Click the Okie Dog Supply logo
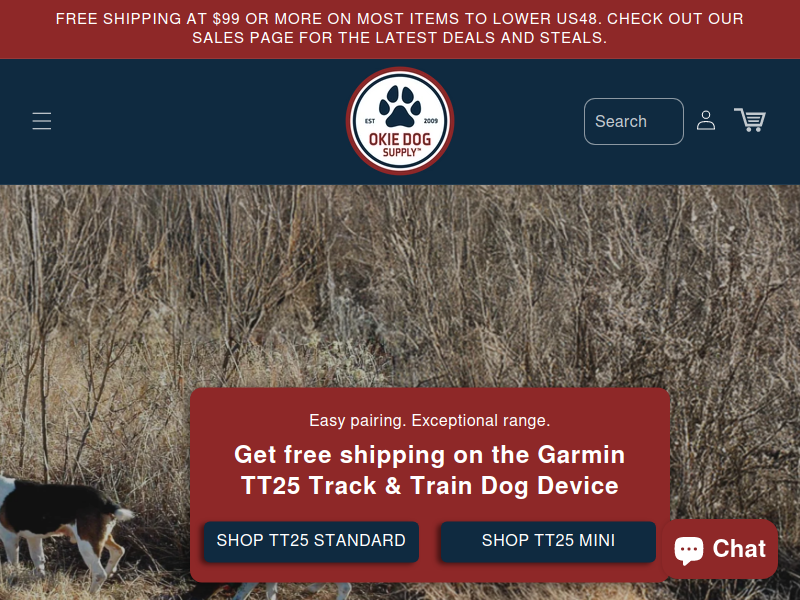Viewport: 800px width, 600px height. [400, 121]
